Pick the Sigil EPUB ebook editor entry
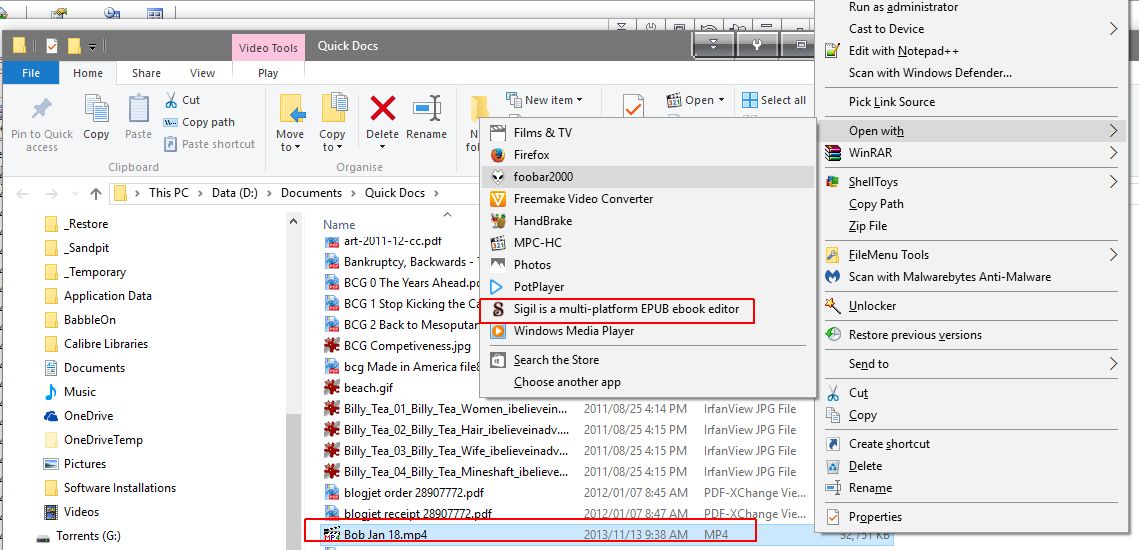Screen dimensions: 1139x550 click(x=647, y=309)
